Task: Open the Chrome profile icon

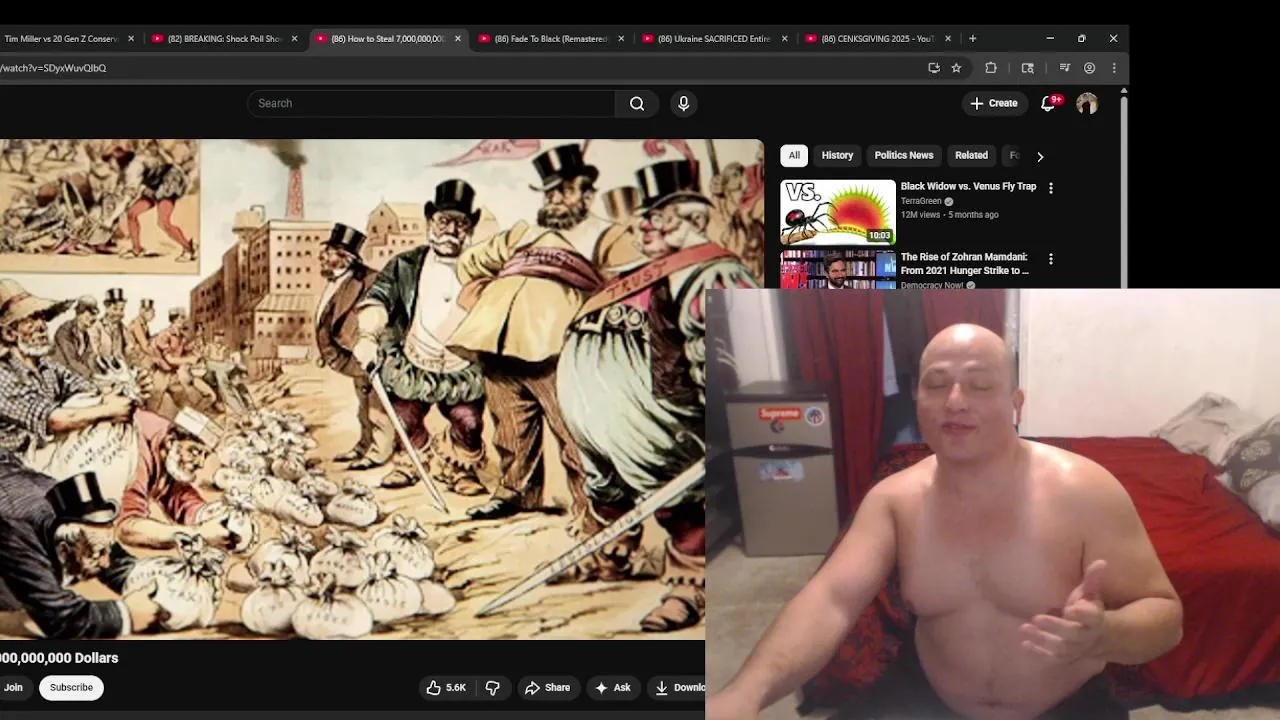Action: [1090, 68]
